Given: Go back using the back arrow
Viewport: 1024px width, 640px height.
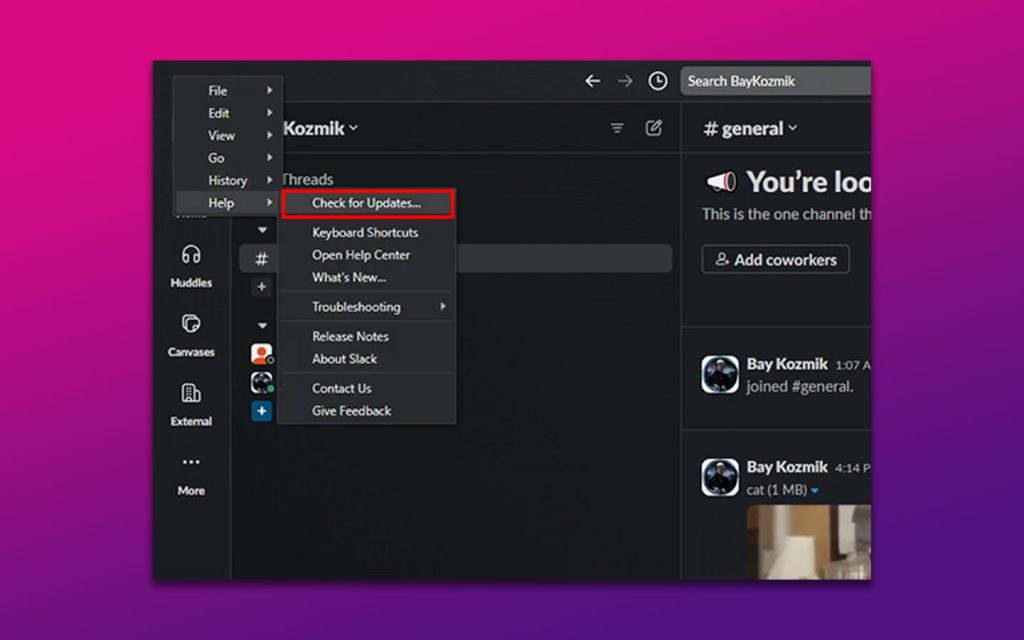Looking at the screenshot, I should pos(592,81).
